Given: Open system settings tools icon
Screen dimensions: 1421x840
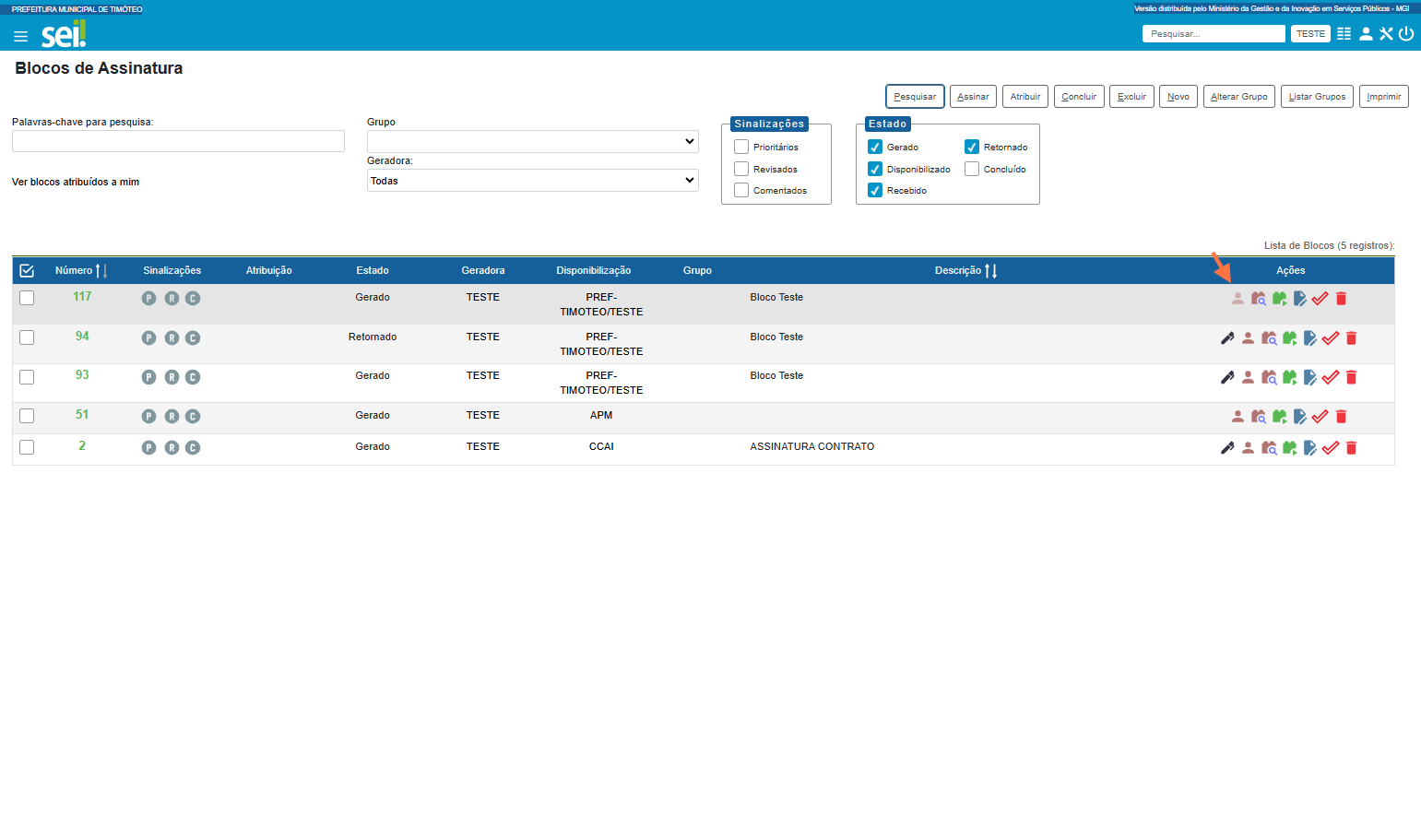Looking at the screenshot, I should (1386, 34).
